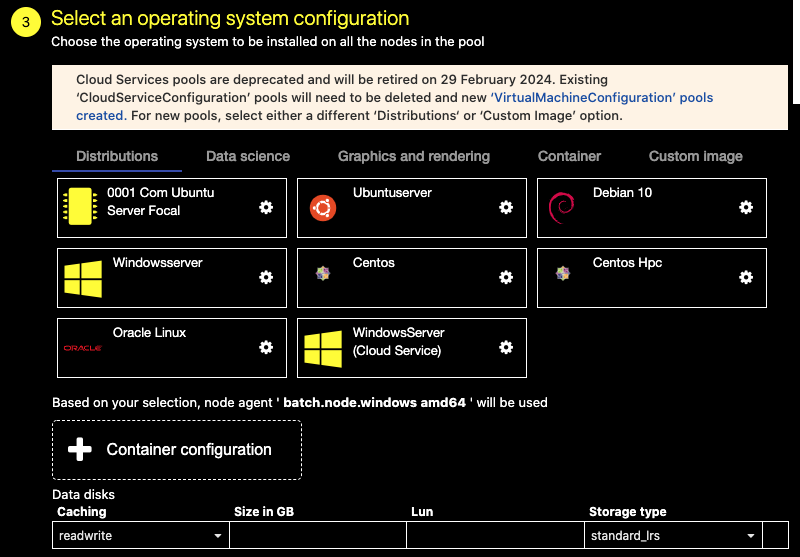The width and height of the screenshot is (800, 557).
Task: Click the Data disks label
Action: pyautogui.click(x=83, y=495)
